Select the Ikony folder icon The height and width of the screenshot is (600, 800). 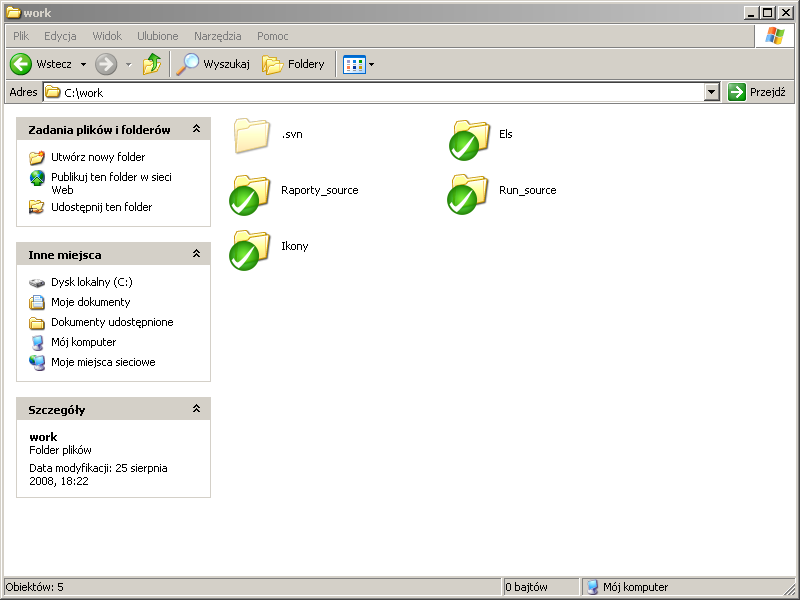(249, 250)
